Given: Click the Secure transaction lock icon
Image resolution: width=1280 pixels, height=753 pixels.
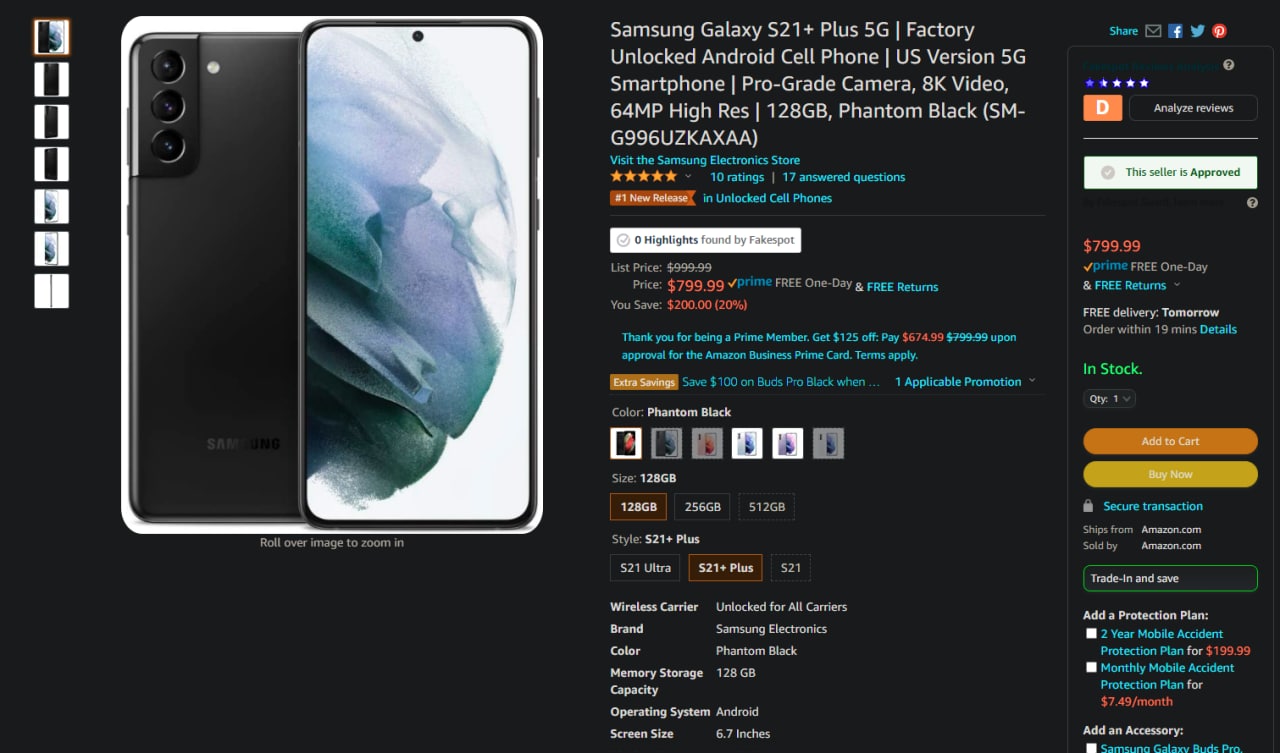Looking at the screenshot, I should (x=1088, y=506).
